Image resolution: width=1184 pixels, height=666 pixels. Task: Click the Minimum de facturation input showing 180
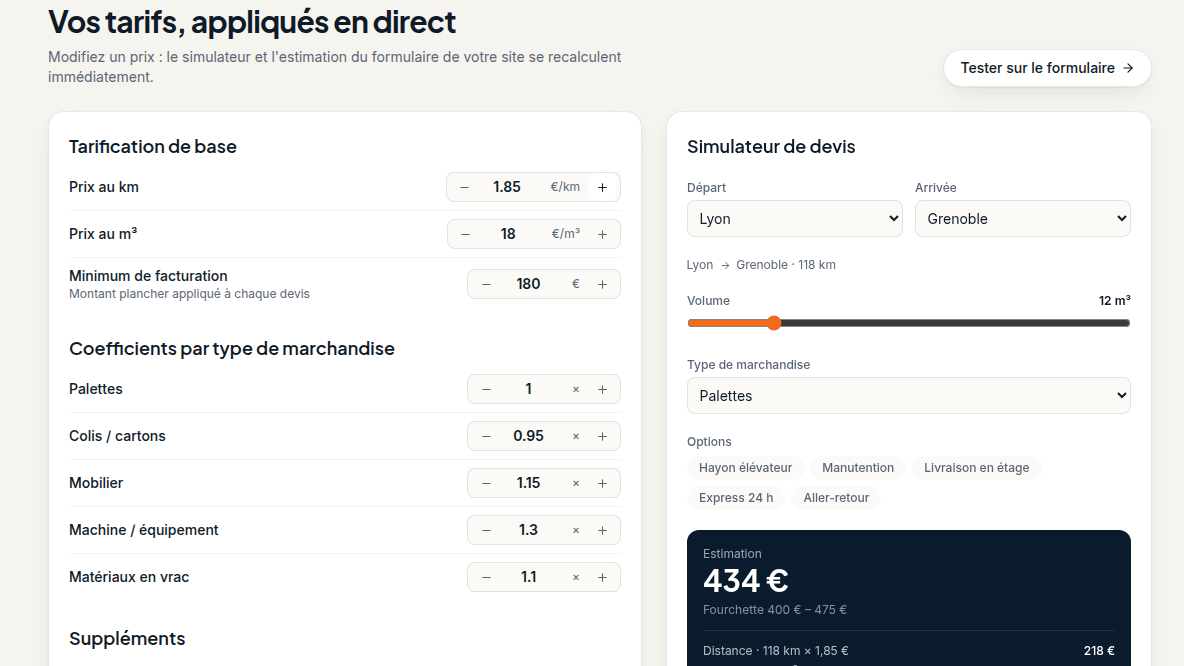pyautogui.click(x=529, y=285)
